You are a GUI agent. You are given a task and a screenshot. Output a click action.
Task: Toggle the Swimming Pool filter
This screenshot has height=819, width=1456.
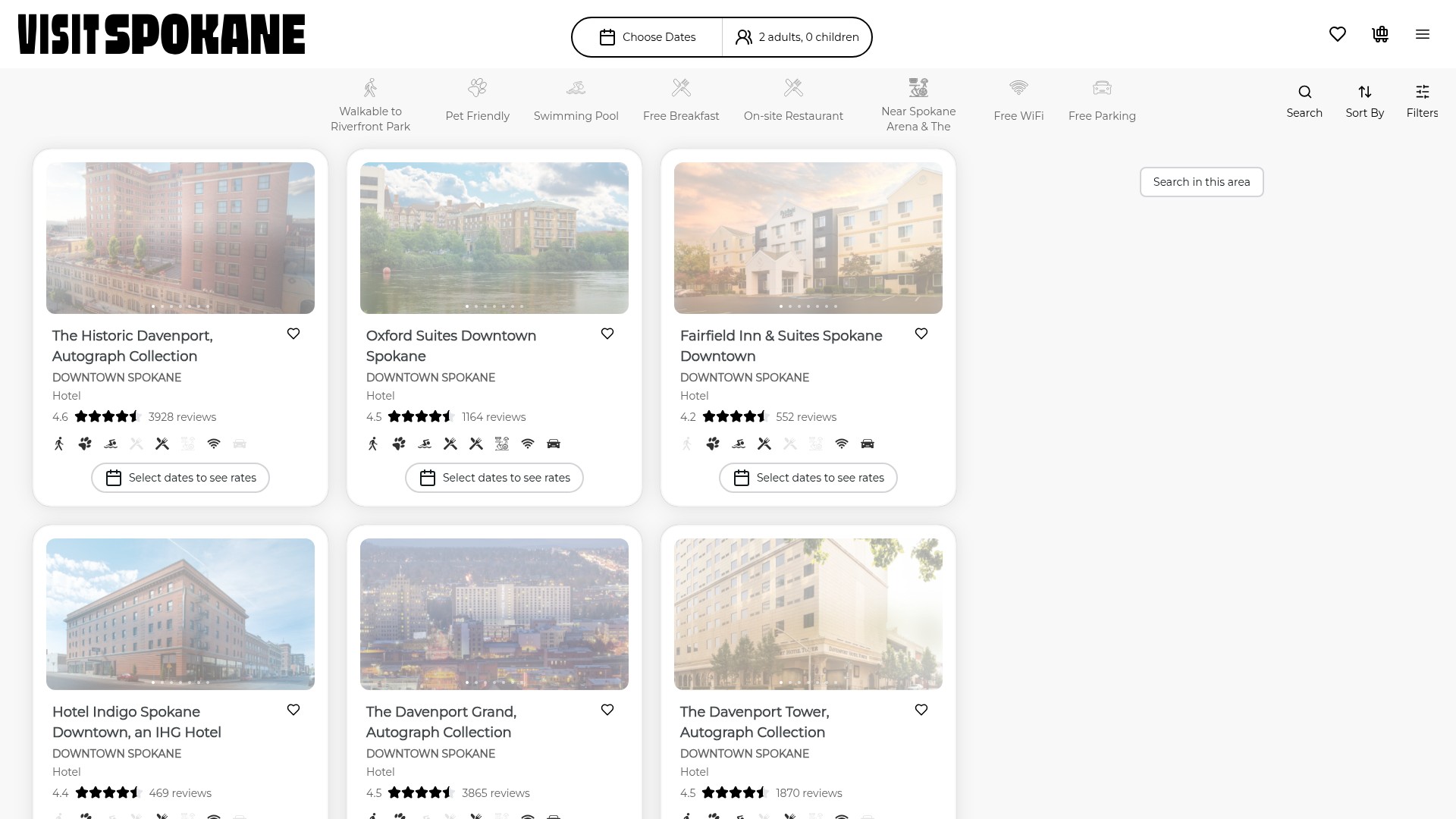[576, 100]
